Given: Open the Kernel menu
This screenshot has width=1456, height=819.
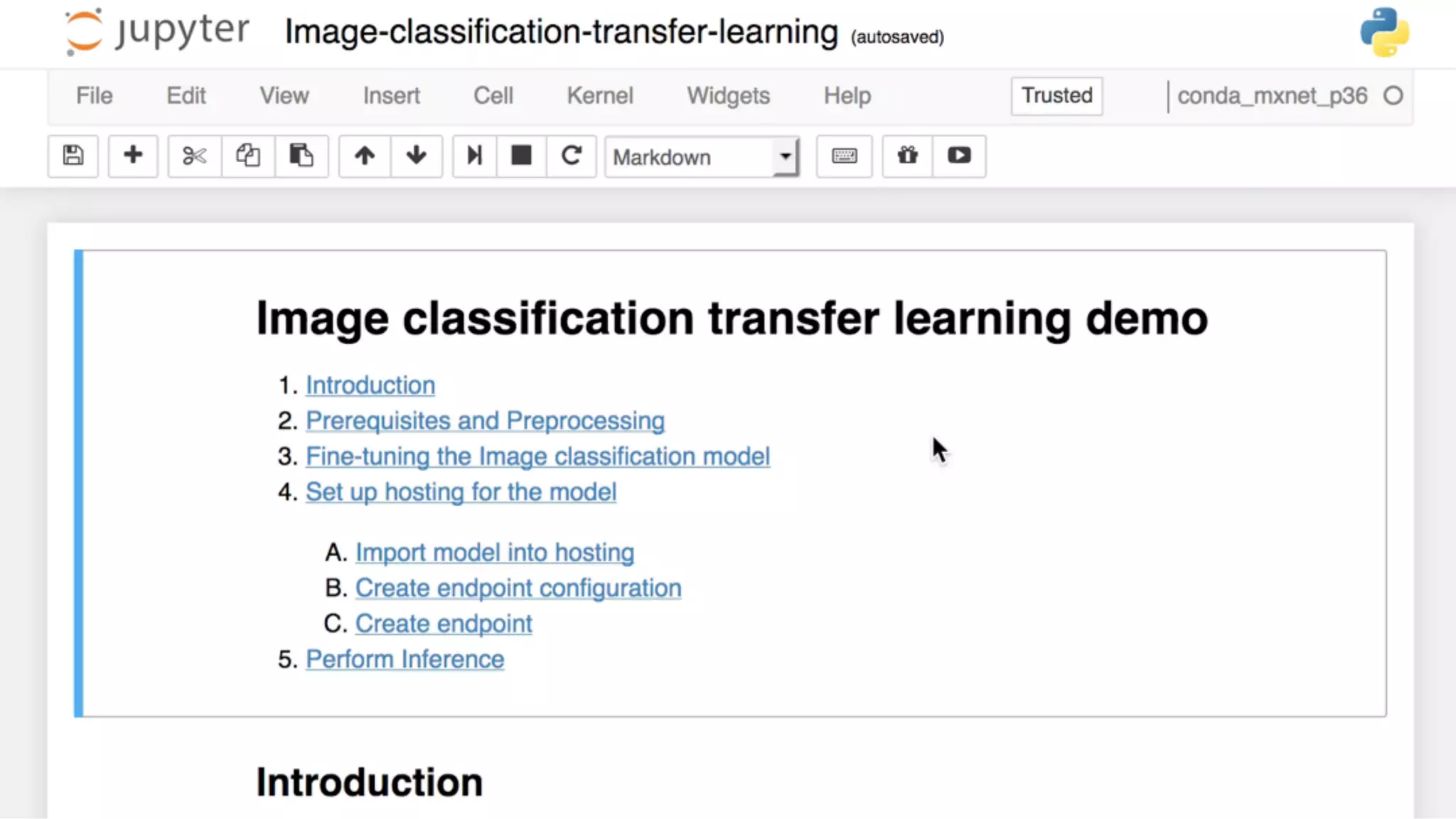Looking at the screenshot, I should point(599,96).
